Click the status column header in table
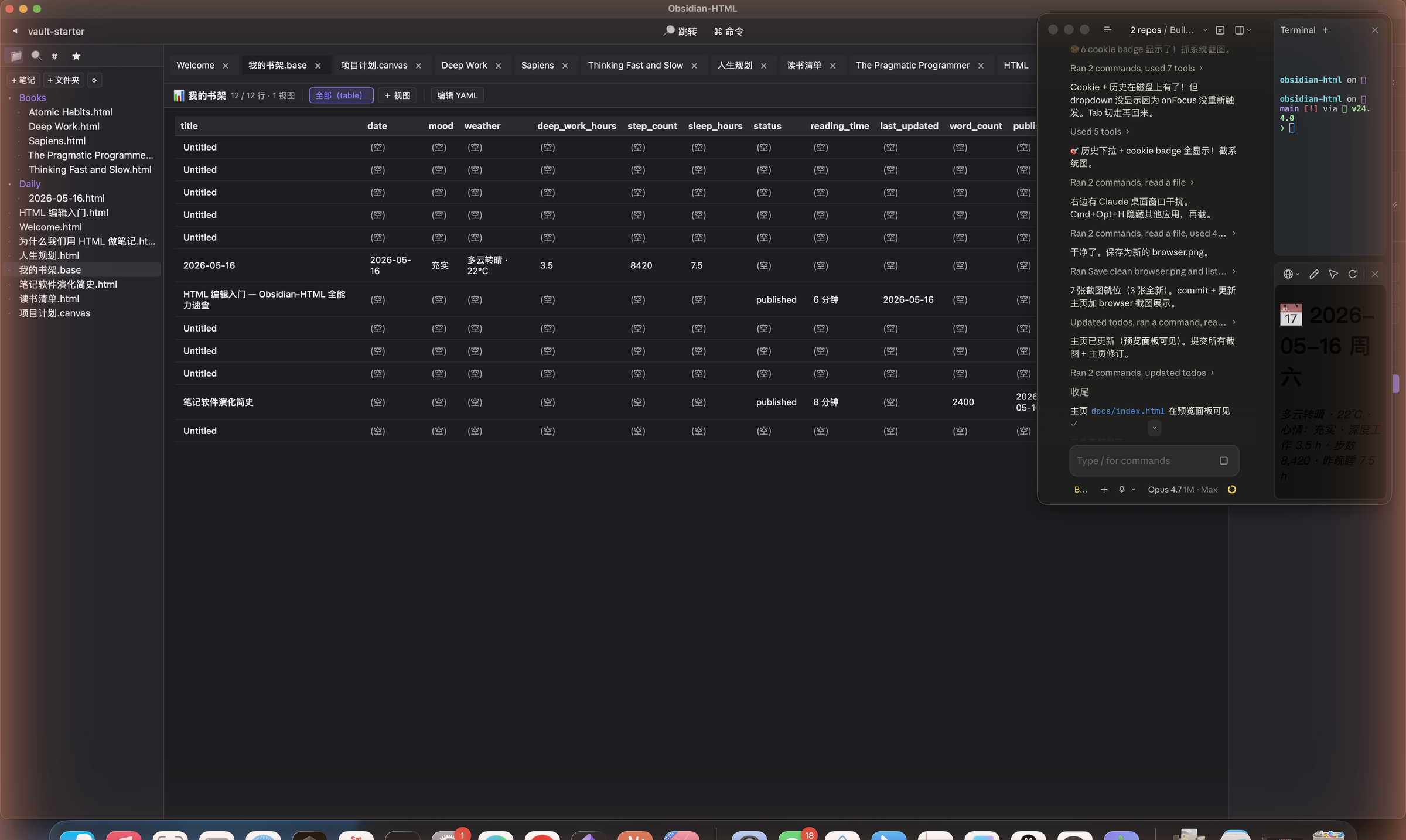 click(x=767, y=127)
